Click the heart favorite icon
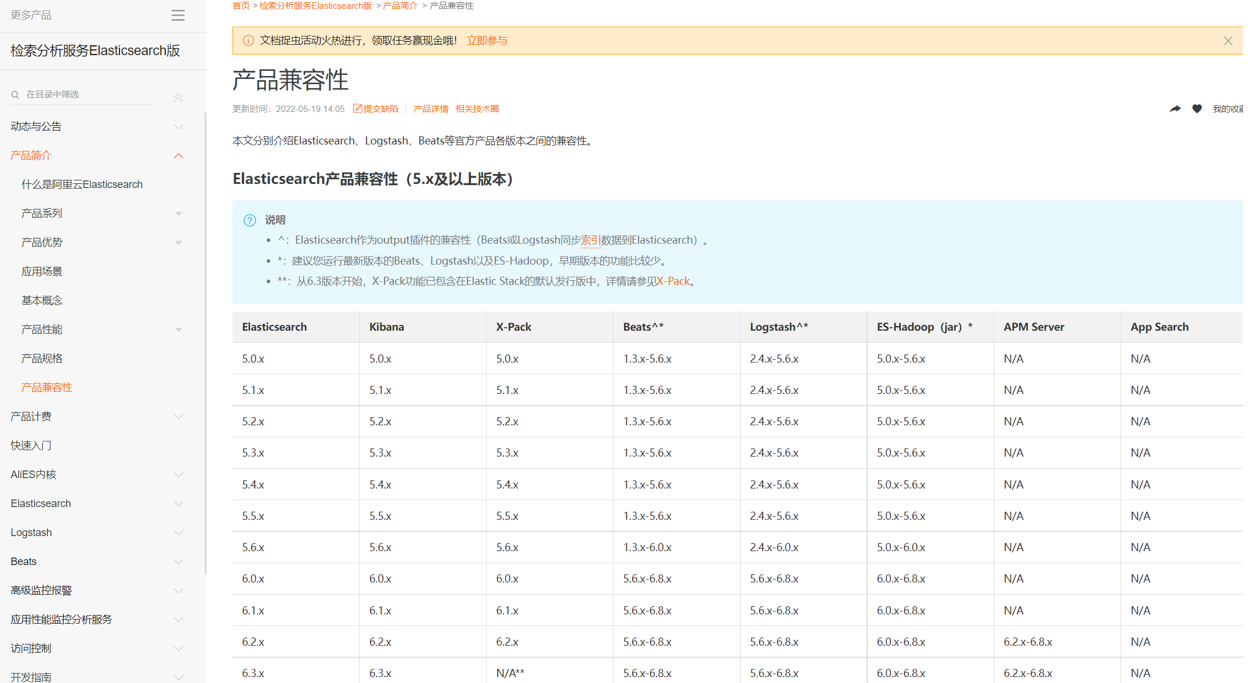Screen dimensions: 1248x683 tap(1197, 109)
